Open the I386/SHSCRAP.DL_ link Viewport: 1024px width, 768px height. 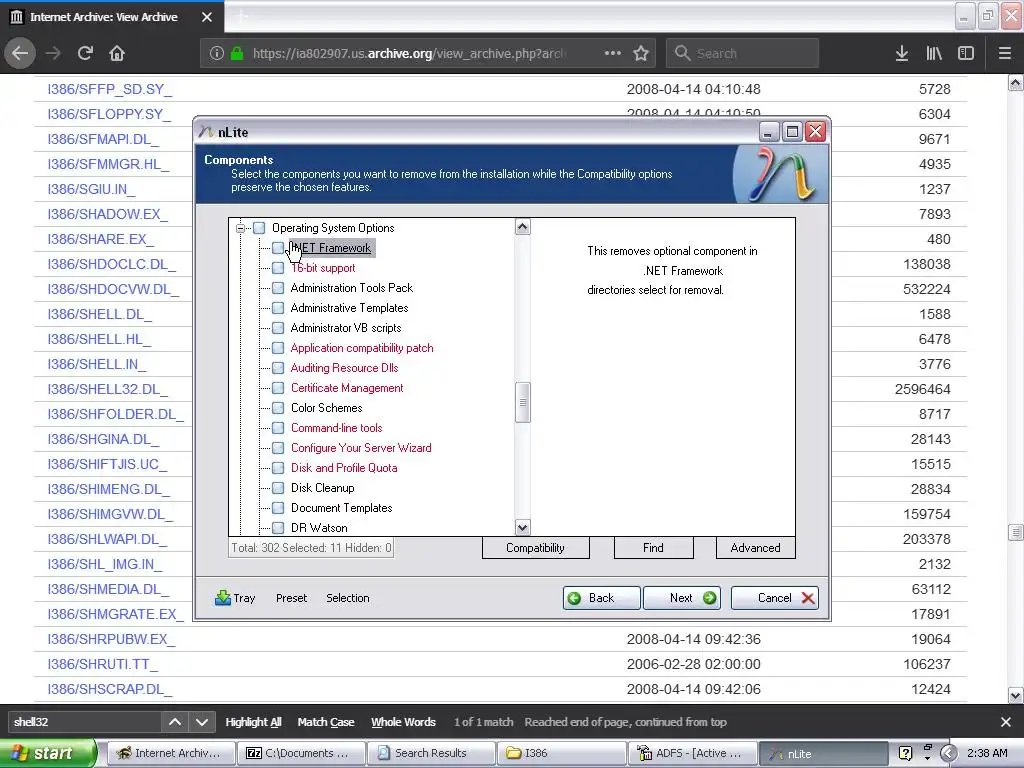tap(110, 689)
